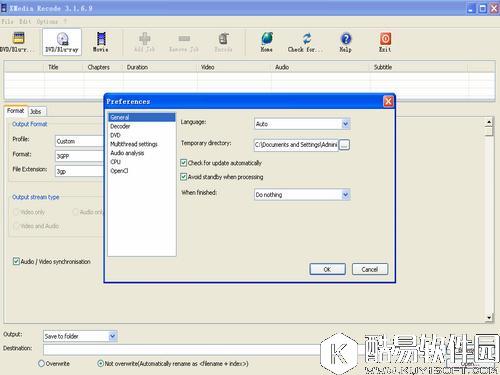500x375 pixels.
Task: Close the Preferences dialog with the red X
Action: (388, 101)
